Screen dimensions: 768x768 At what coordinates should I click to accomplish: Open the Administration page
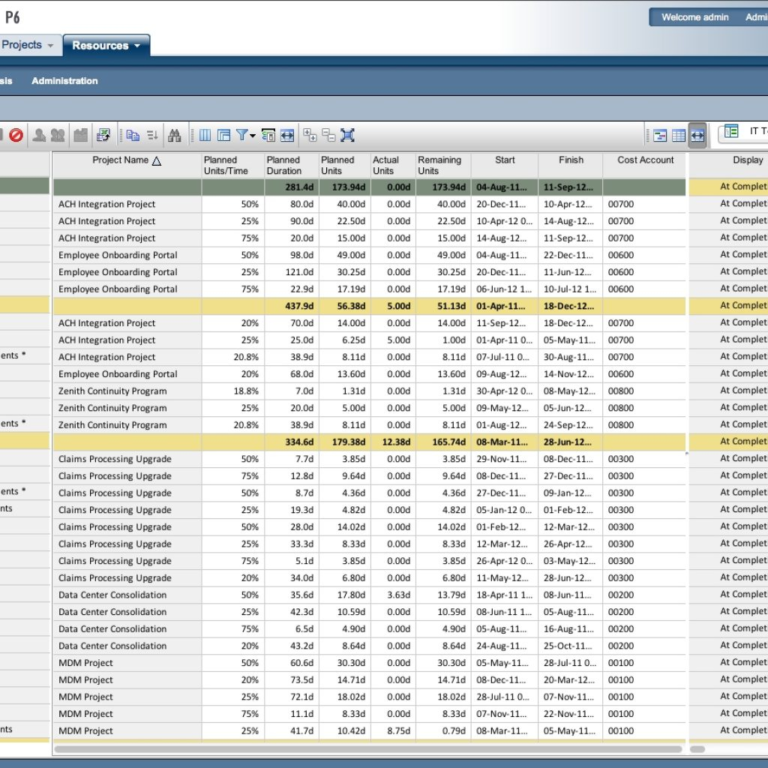pyautogui.click(x=64, y=81)
